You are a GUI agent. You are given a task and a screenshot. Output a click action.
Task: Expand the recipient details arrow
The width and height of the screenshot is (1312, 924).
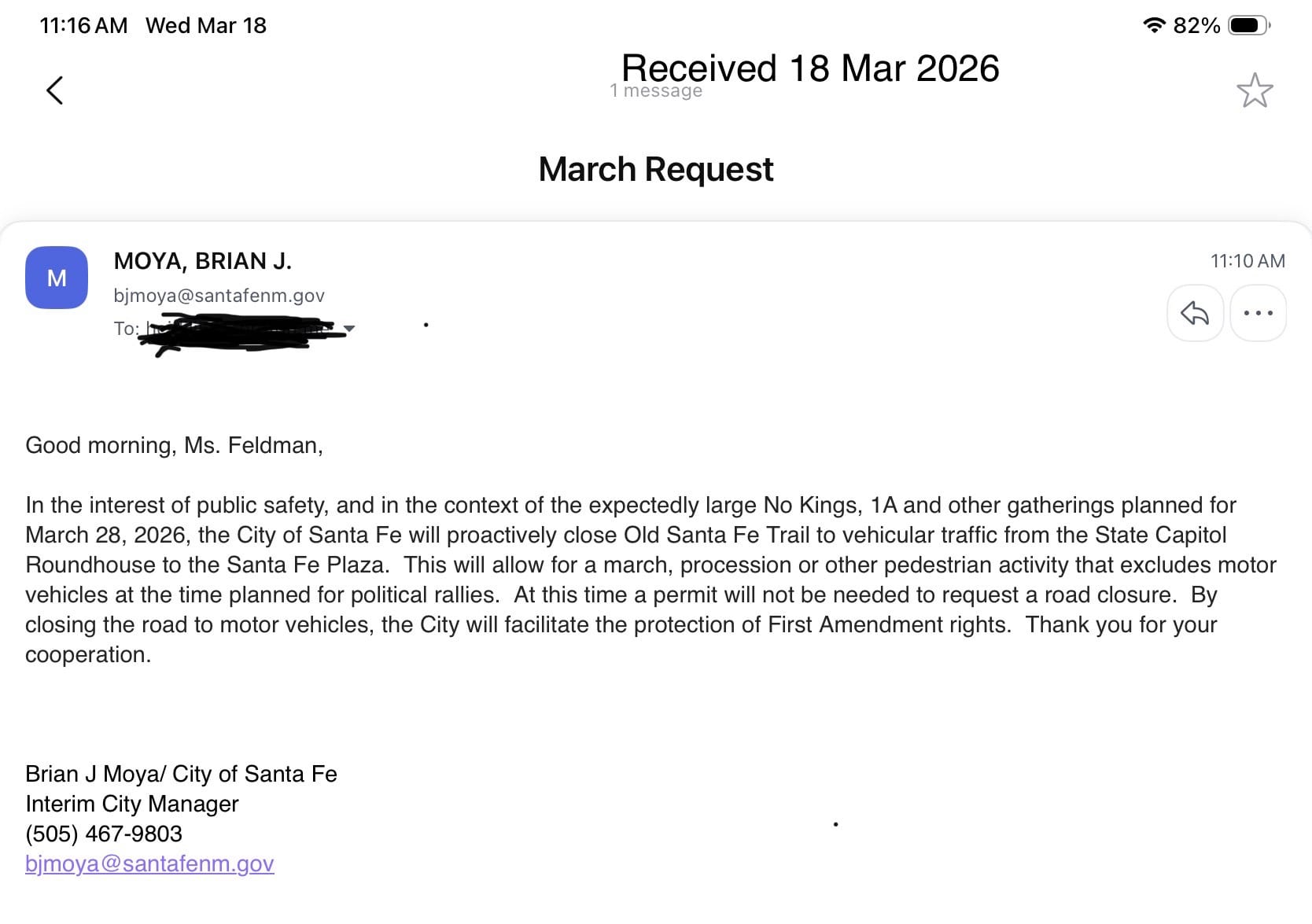pos(350,328)
